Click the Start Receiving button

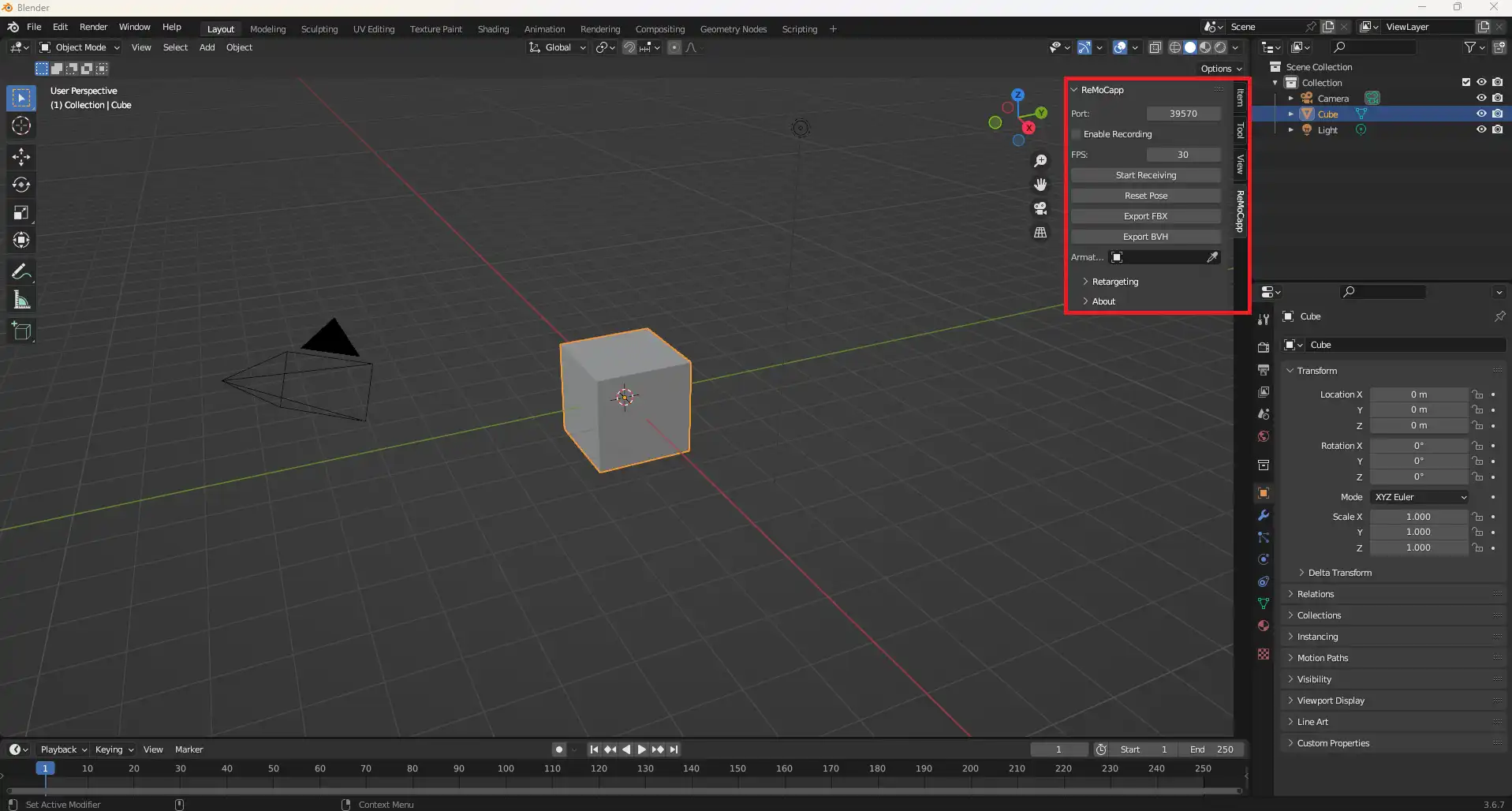[1145, 175]
